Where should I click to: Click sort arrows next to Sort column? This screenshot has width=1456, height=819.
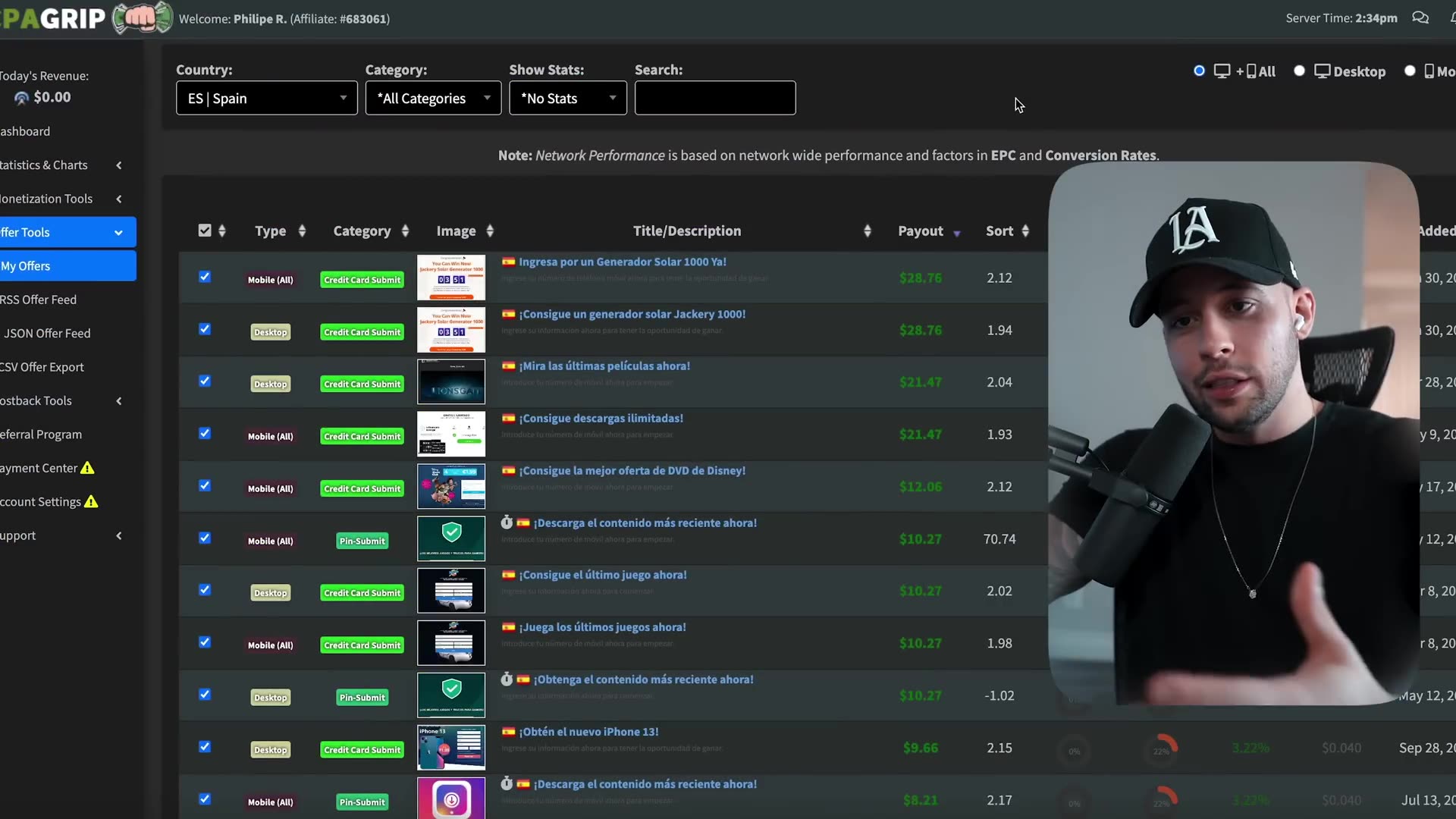(1025, 231)
